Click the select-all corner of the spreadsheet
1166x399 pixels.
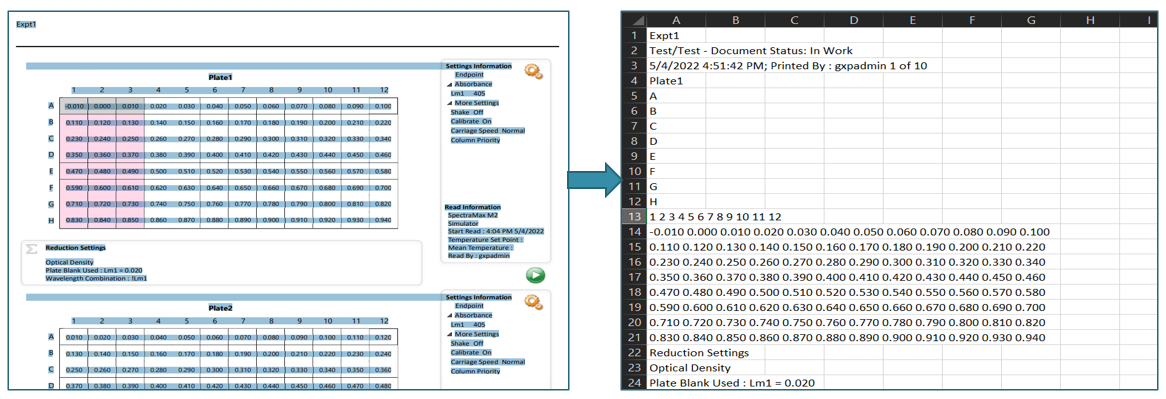pos(634,21)
